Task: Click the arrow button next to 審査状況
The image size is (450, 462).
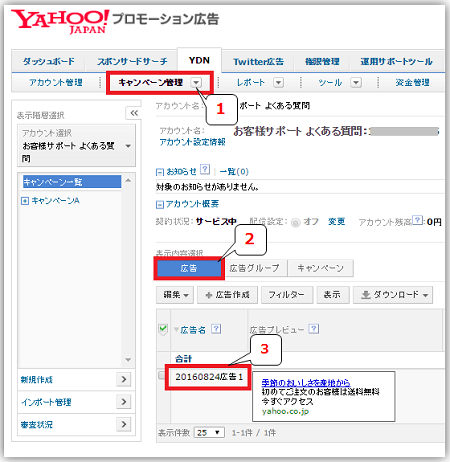Action: [124, 424]
